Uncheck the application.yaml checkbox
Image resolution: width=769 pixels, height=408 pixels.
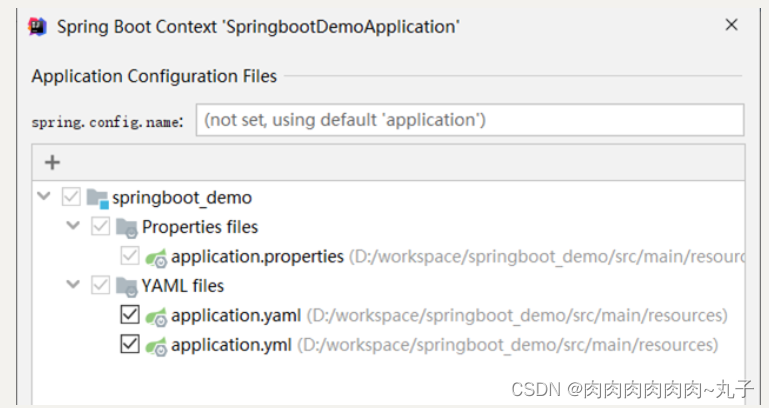pyautogui.click(x=129, y=316)
